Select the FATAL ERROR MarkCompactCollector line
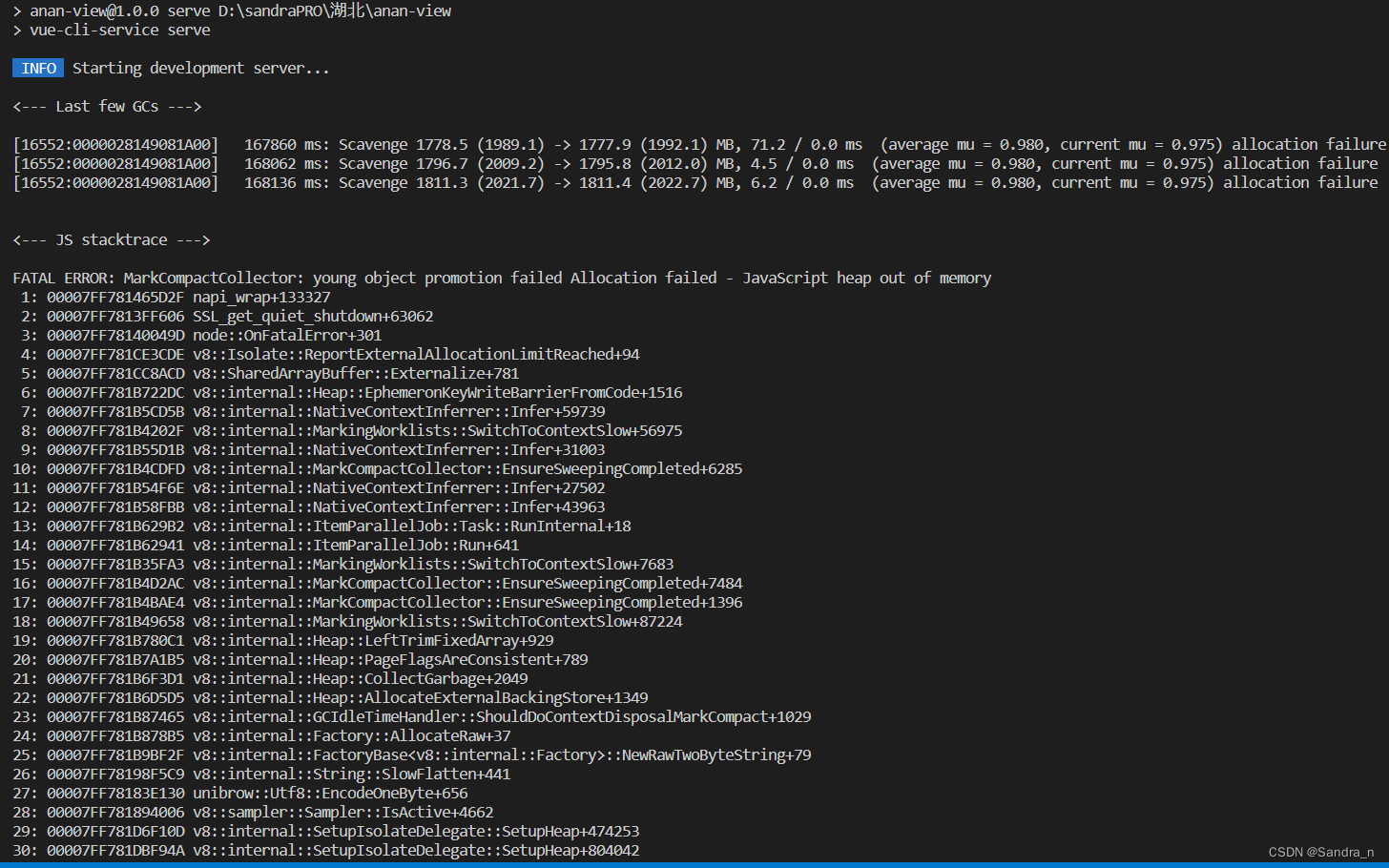Viewport: 1389px width, 868px height. tap(382, 278)
